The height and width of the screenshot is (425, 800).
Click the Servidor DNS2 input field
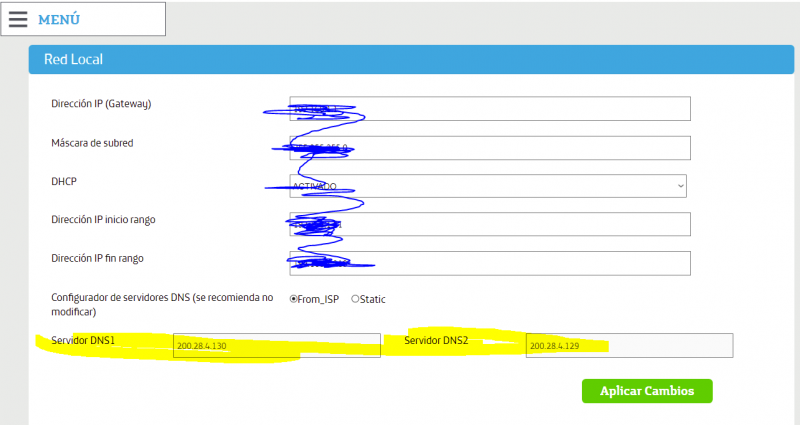(x=629, y=345)
